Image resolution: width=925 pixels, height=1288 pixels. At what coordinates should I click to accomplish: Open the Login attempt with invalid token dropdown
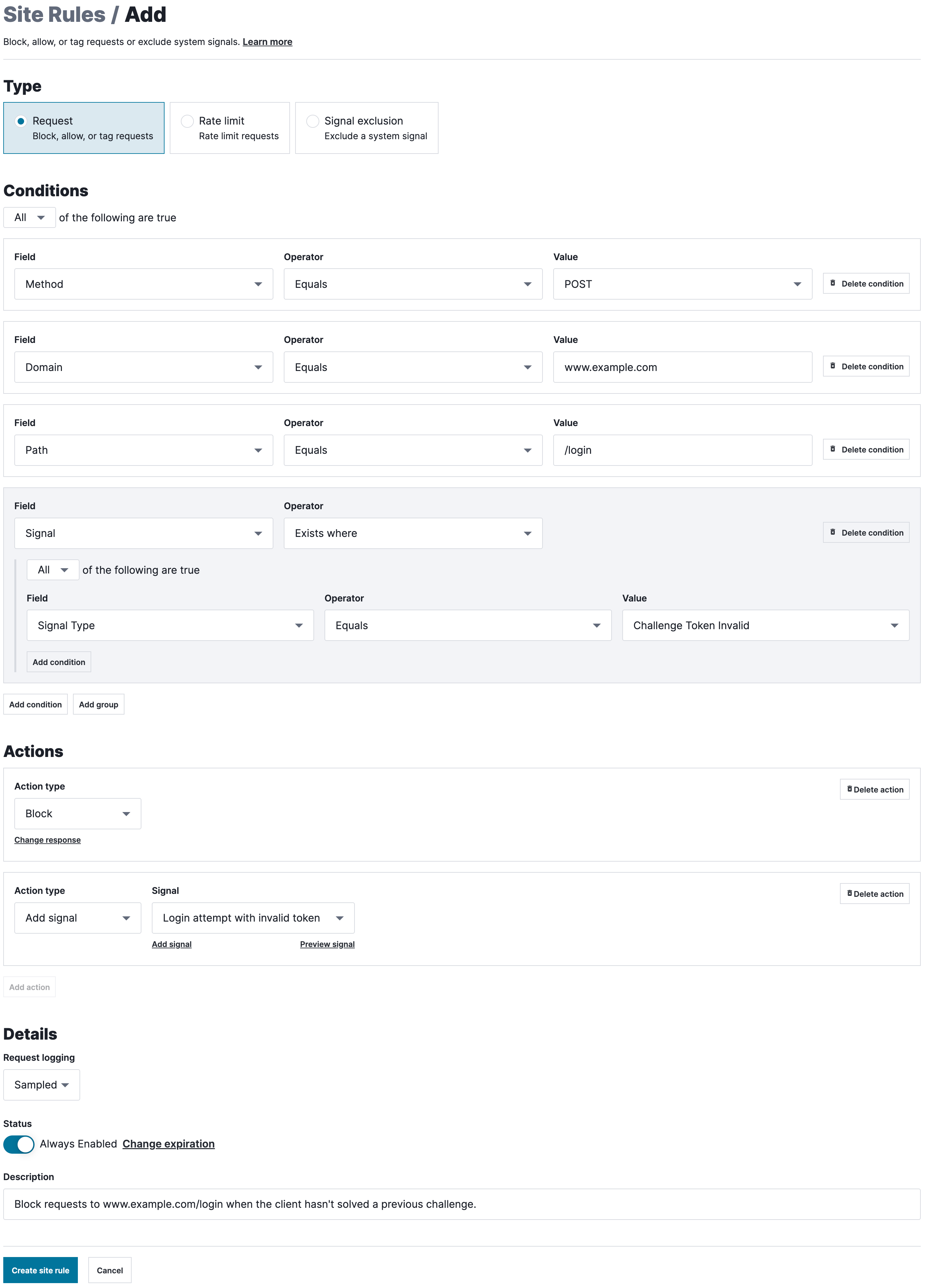[253, 918]
